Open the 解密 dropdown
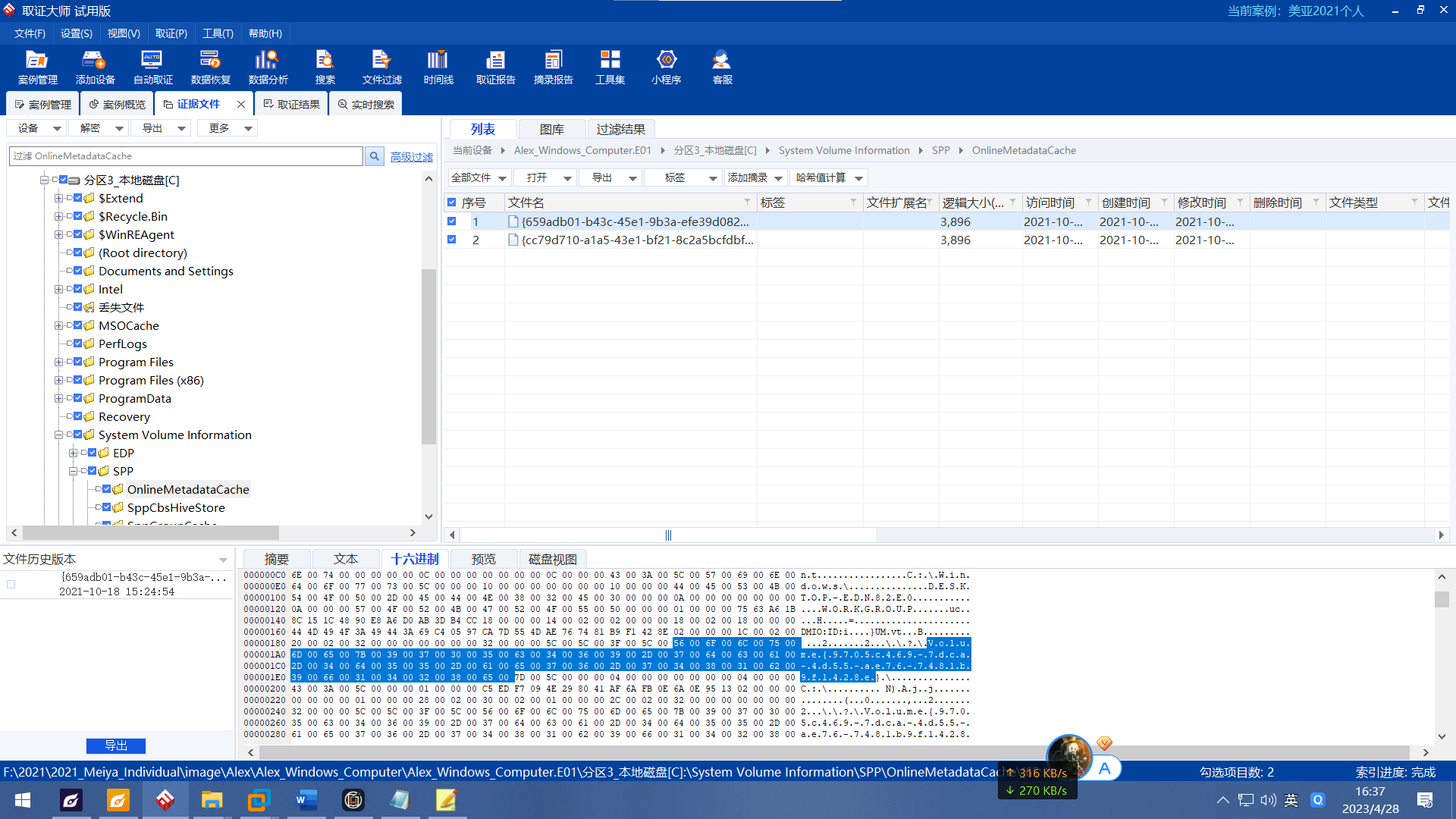 pos(99,128)
